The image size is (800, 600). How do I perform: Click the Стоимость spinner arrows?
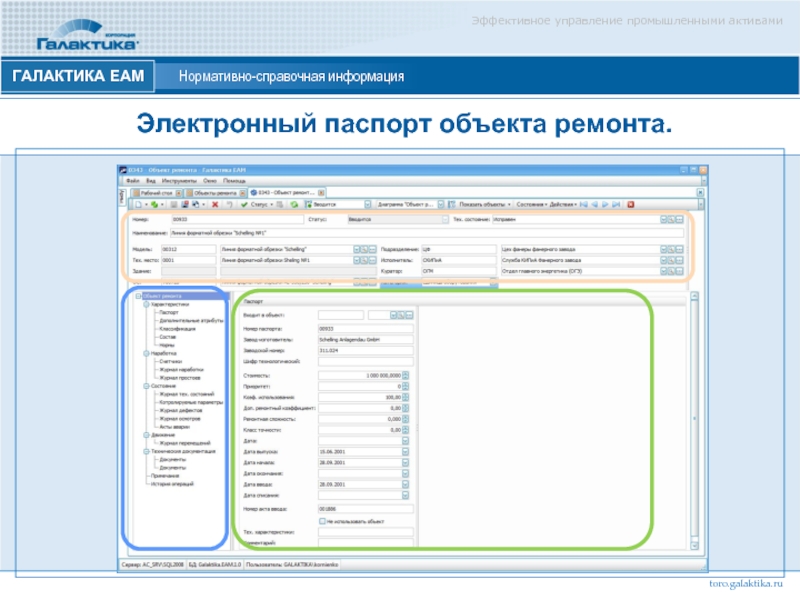point(405,374)
